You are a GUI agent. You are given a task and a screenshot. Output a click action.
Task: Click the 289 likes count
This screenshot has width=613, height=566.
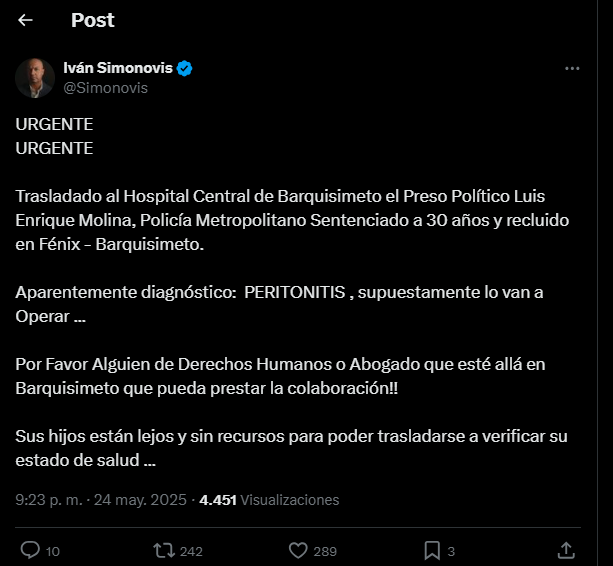[x=325, y=551]
